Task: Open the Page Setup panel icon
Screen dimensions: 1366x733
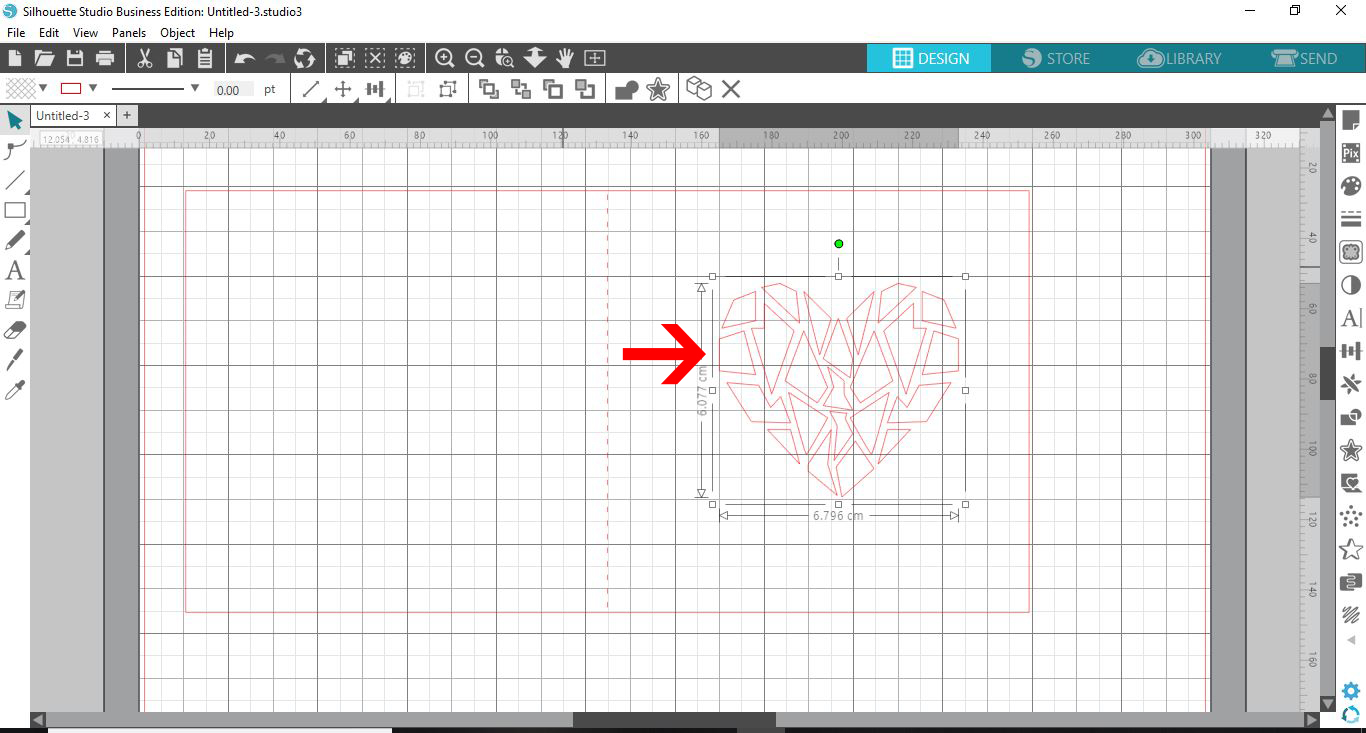Action: tap(1351, 121)
